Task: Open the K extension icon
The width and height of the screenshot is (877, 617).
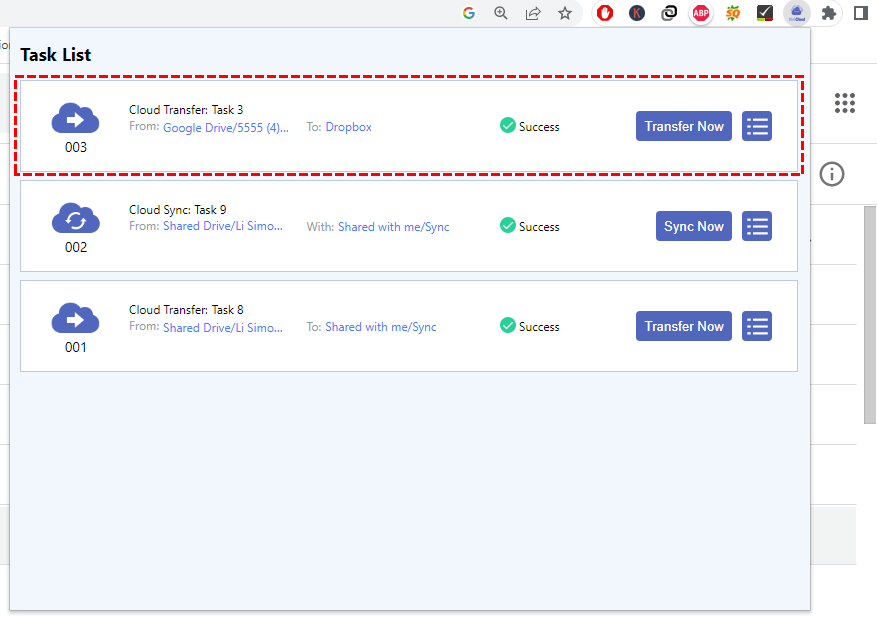Action: click(636, 13)
